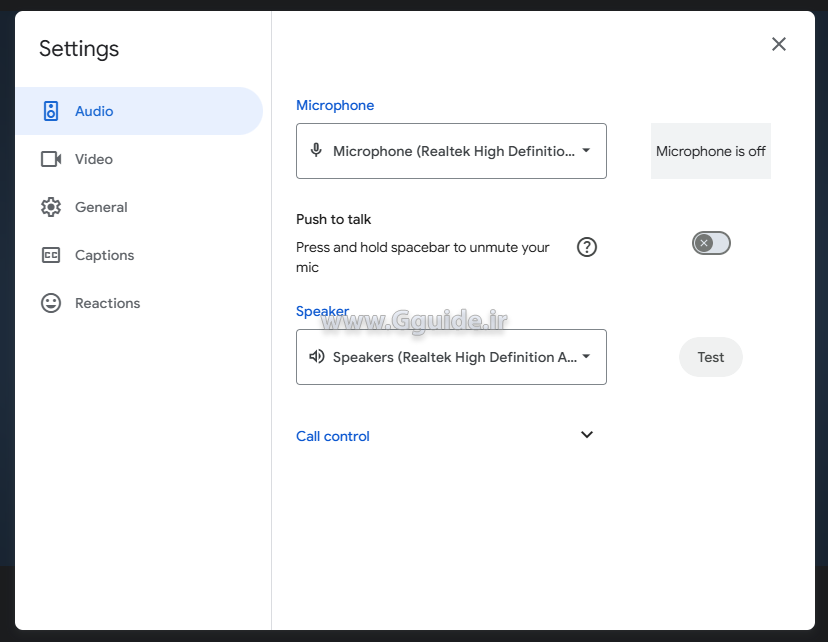Open the Speakers device dropdown
The width and height of the screenshot is (828, 642).
pos(451,356)
